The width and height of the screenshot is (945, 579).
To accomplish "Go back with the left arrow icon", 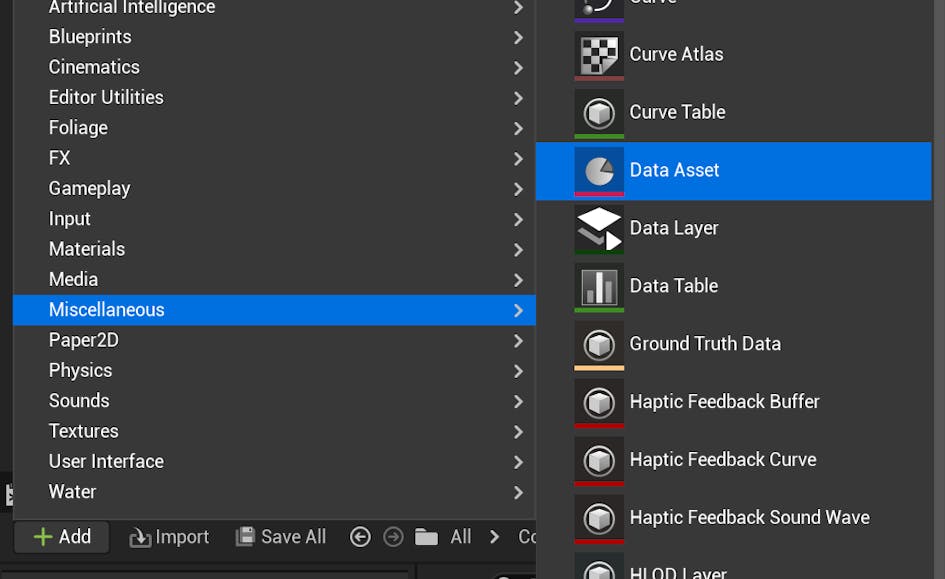I will [360, 537].
